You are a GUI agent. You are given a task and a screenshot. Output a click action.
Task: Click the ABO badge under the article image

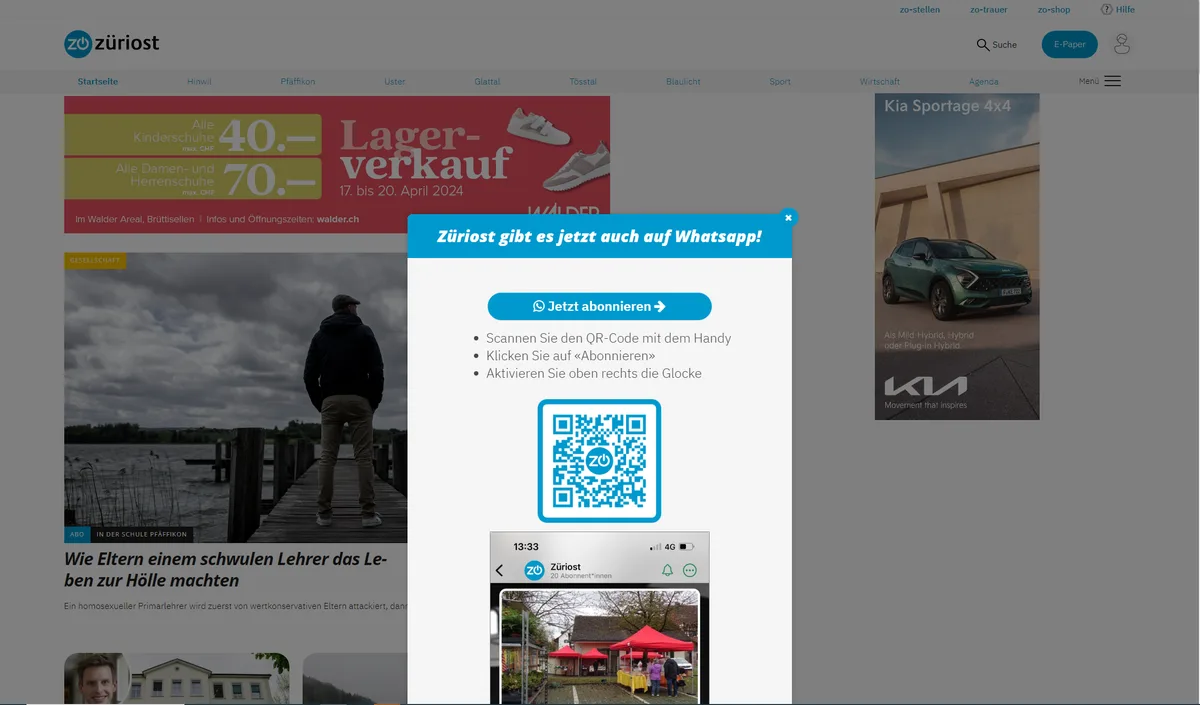(x=77, y=534)
